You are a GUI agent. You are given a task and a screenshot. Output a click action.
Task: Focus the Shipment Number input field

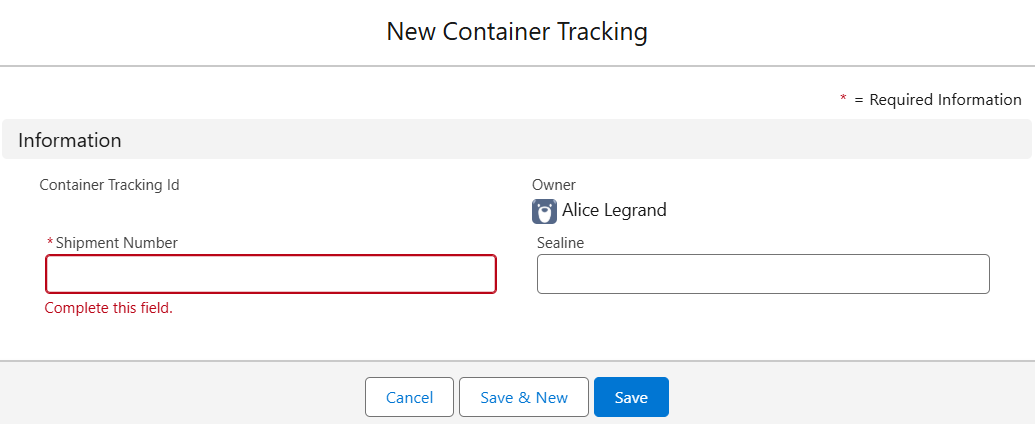point(271,274)
